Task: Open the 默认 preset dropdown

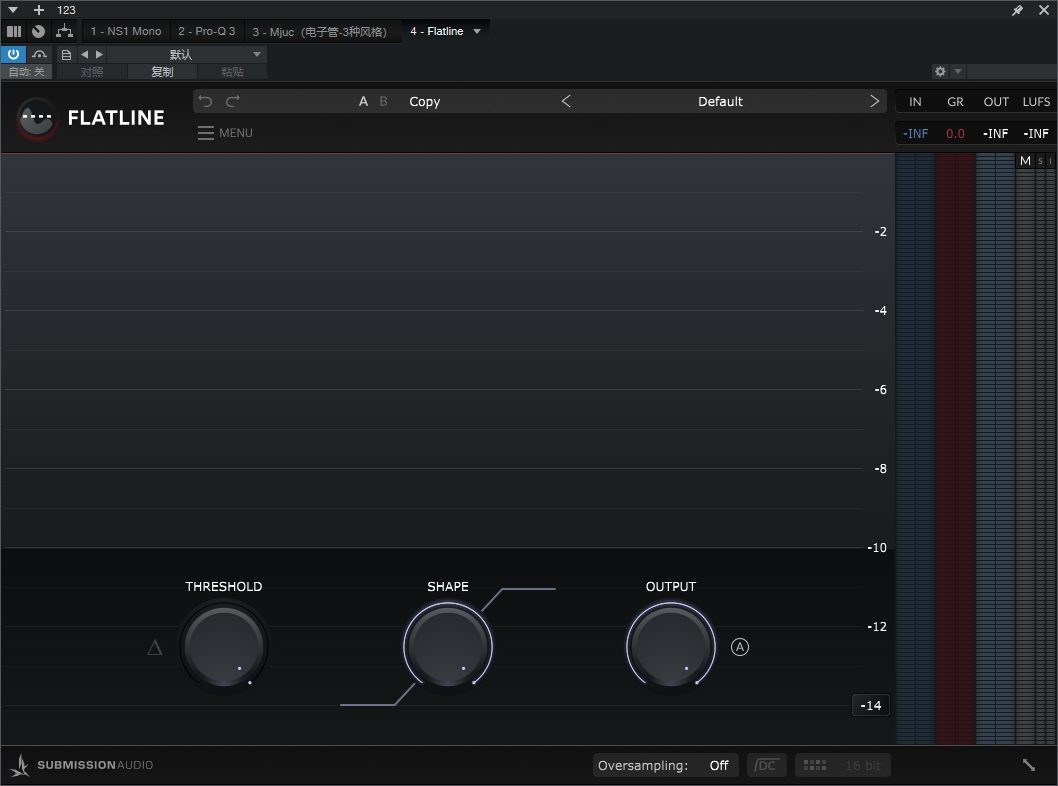Action: tap(186, 54)
